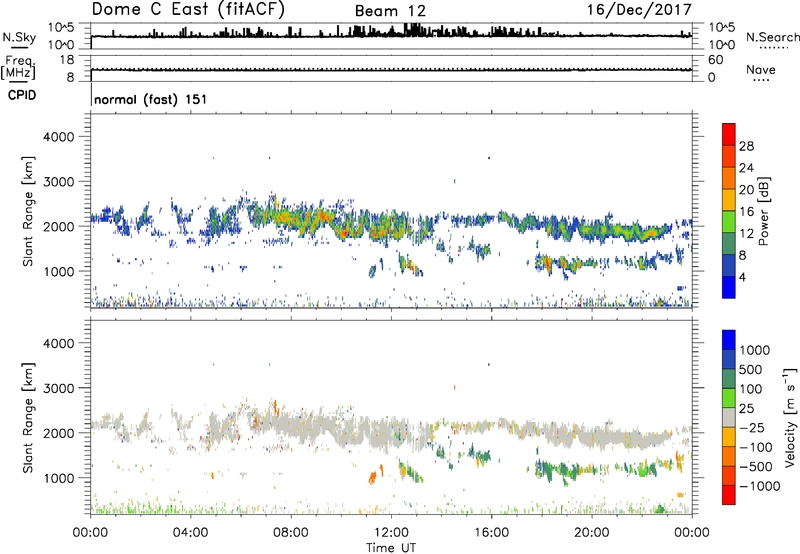The image size is (800, 554).
Task: Click the '-100' velocity colorbar tick label
Action: 755,447
